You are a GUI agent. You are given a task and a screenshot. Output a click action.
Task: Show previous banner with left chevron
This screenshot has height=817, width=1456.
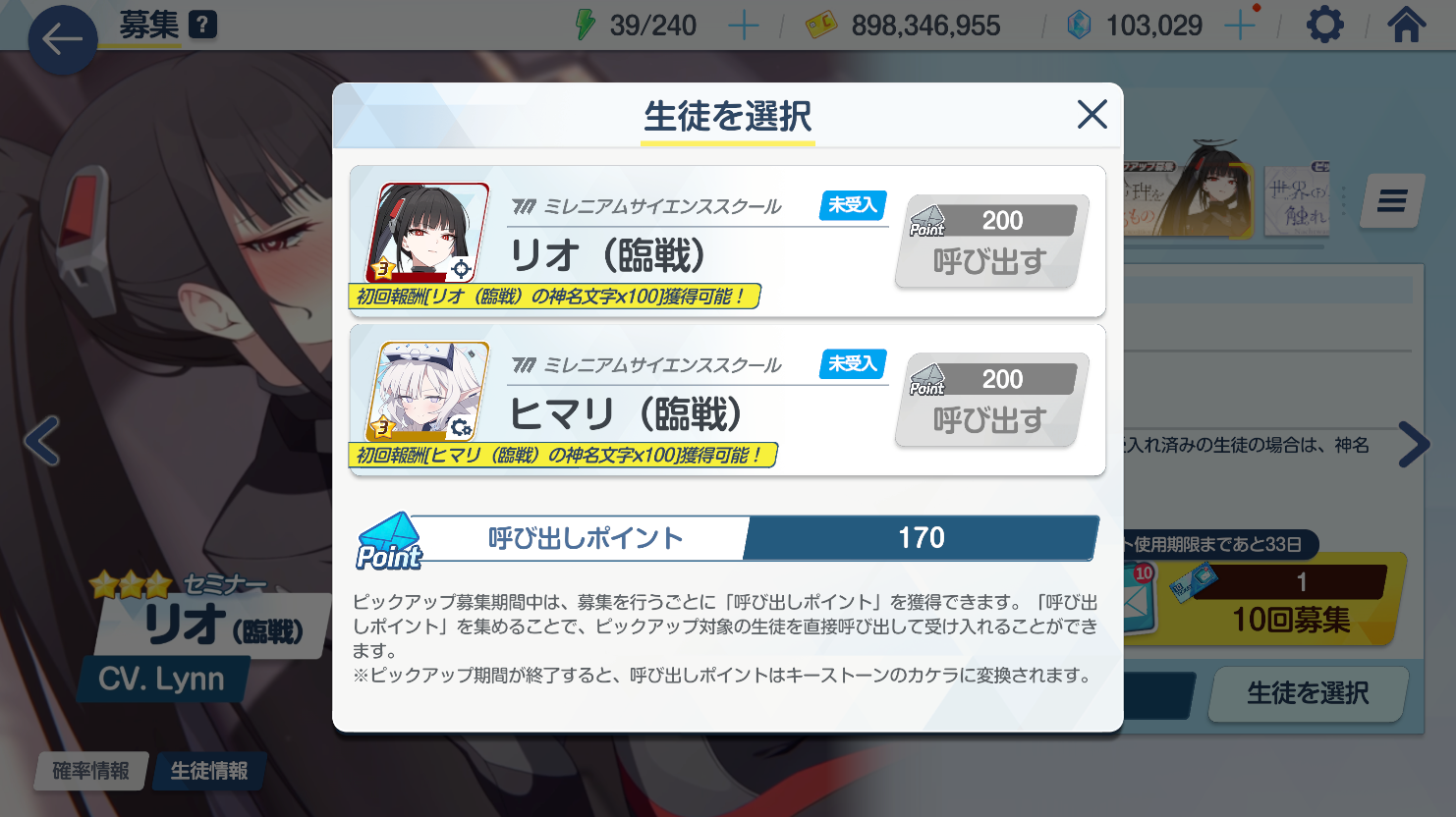click(42, 441)
